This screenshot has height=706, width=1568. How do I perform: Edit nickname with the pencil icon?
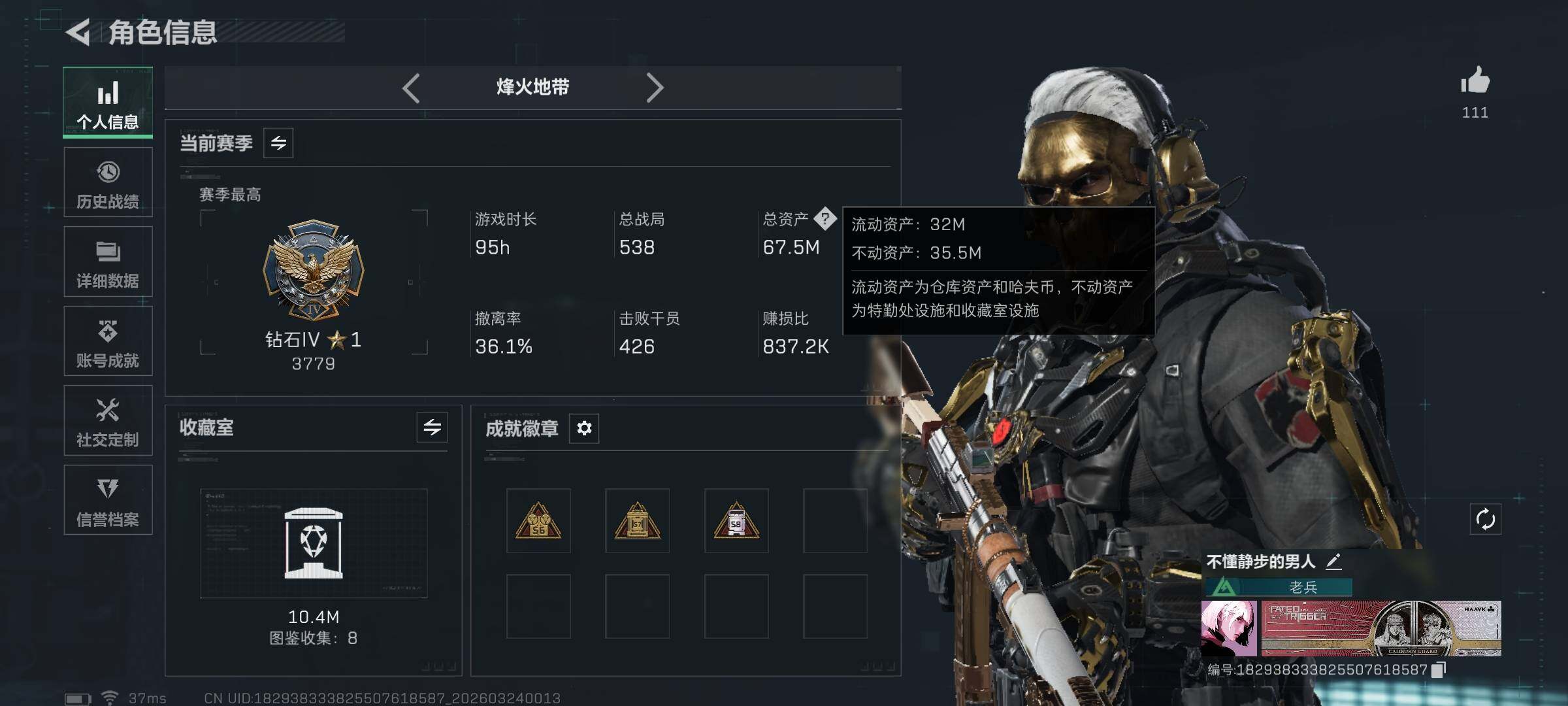1333,562
